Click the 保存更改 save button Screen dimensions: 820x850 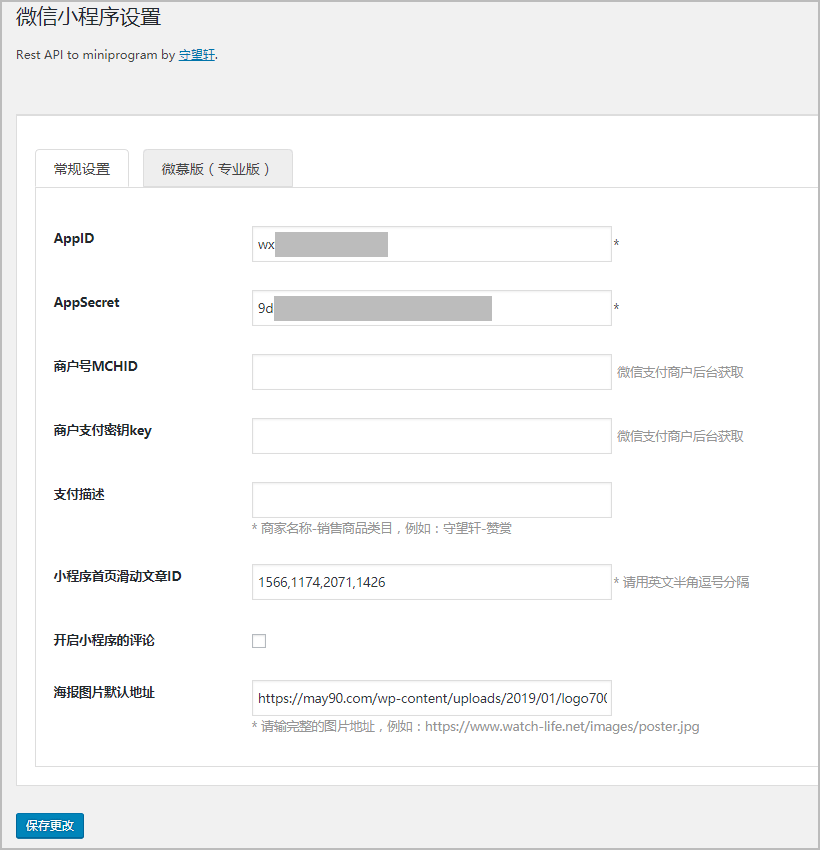49,825
